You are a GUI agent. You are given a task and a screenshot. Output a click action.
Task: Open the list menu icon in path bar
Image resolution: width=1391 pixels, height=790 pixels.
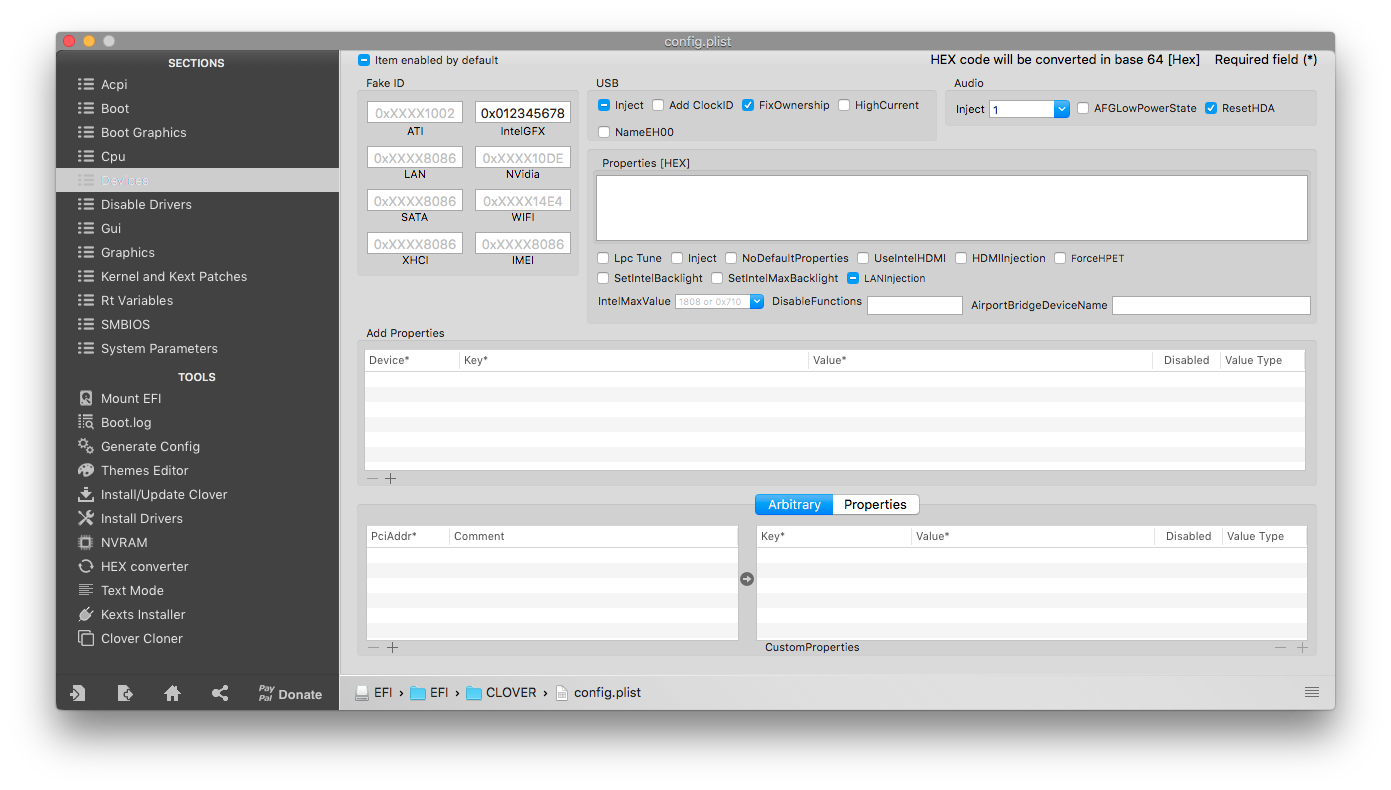1312,692
